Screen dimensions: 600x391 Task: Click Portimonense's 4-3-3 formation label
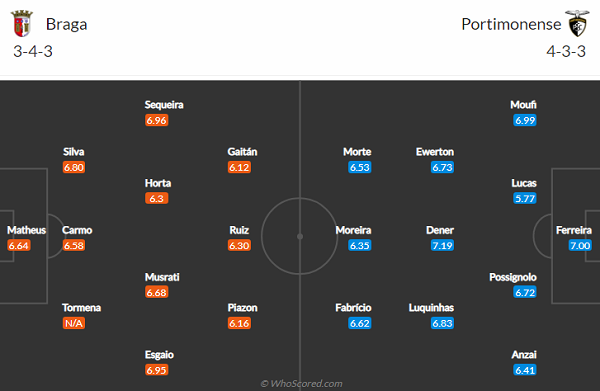566,51
